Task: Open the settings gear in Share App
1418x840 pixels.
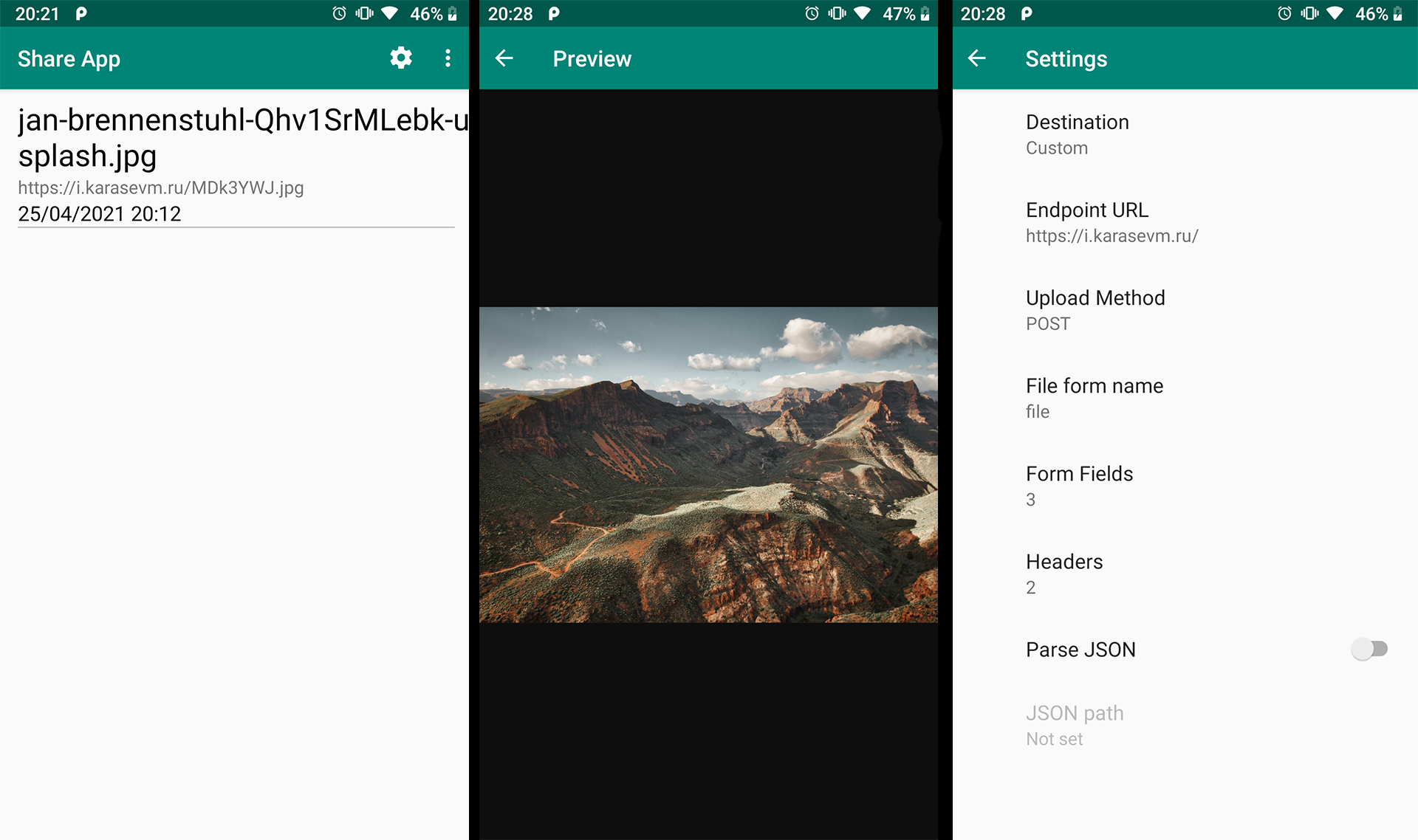Action: coord(400,58)
